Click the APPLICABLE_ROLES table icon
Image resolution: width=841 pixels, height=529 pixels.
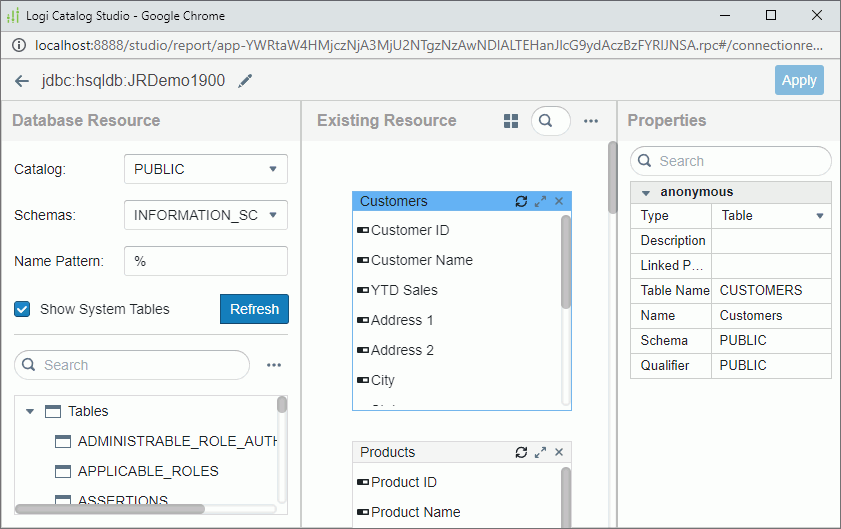point(63,471)
